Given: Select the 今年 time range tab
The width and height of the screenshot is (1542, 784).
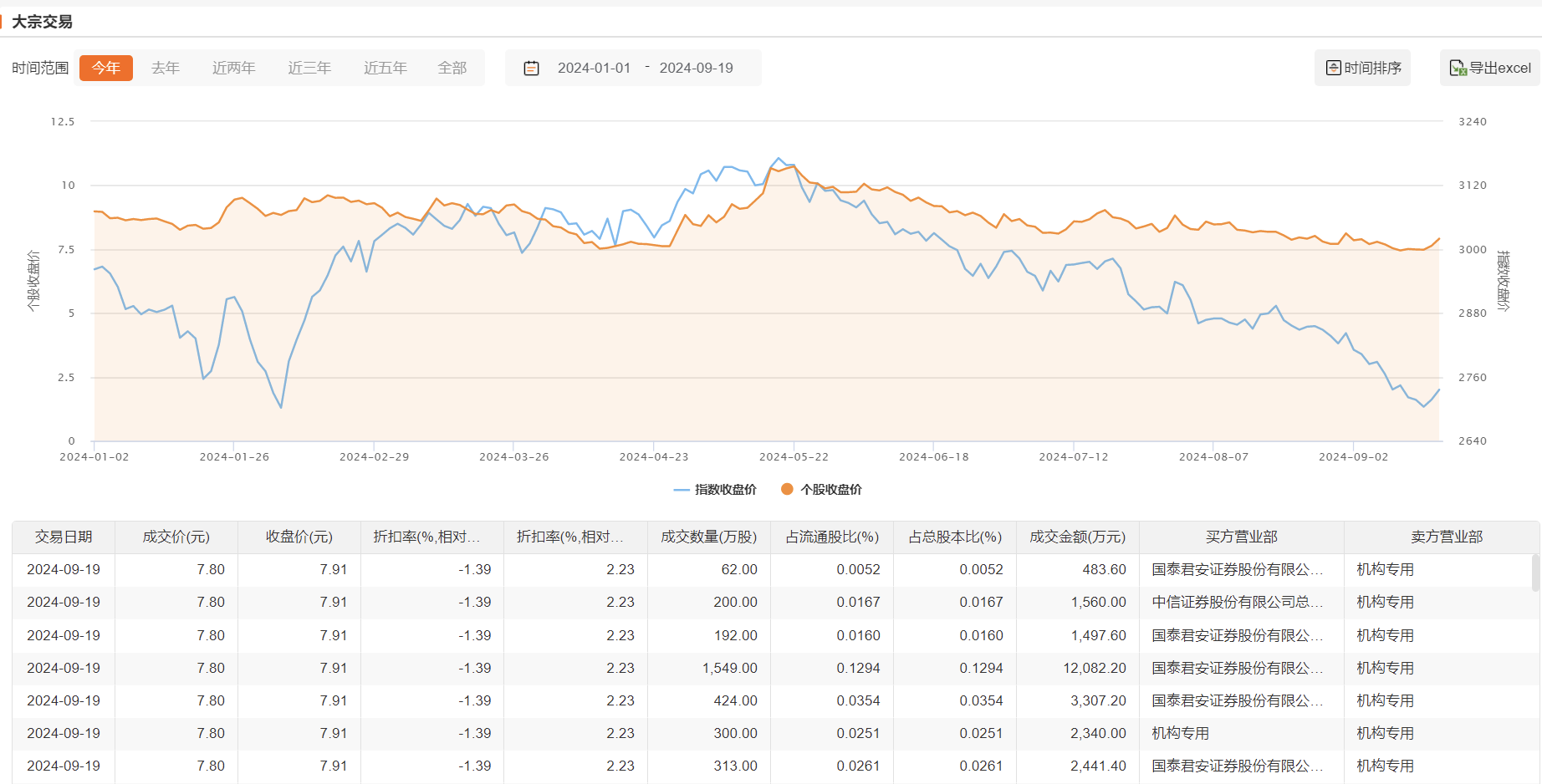Looking at the screenshot, I should pyautogui.click(x=106, y=69).
